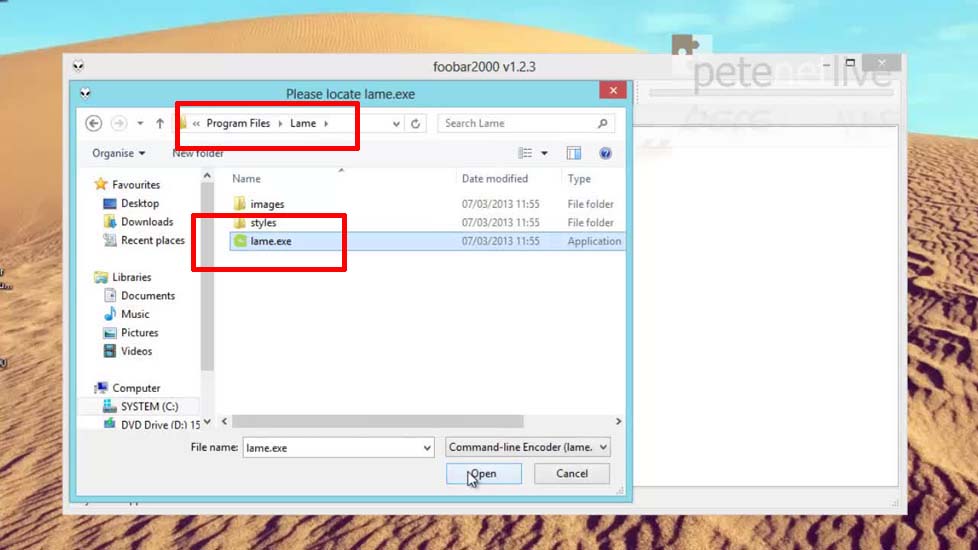Click the search magnifier icon
The width and height of the screenshot is (978, 550).
pyautogui.click(x=603, y=123)
